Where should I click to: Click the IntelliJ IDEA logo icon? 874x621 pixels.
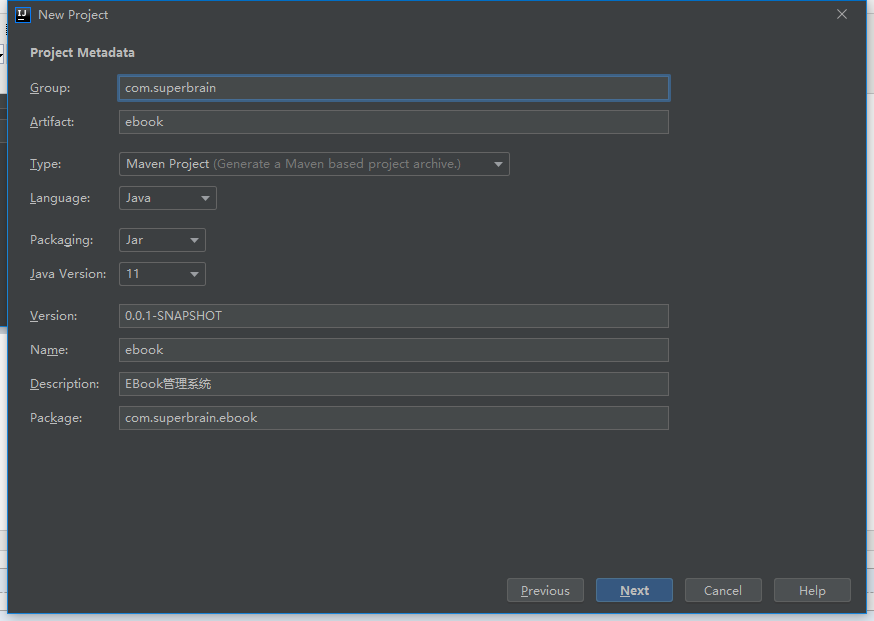coord(23,15)
